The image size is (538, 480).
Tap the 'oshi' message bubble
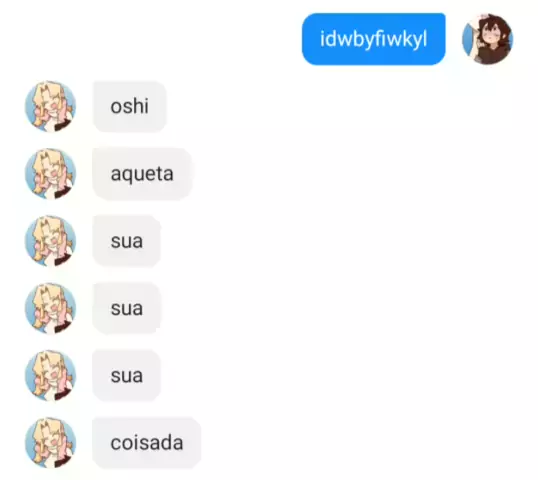(130, 106)
